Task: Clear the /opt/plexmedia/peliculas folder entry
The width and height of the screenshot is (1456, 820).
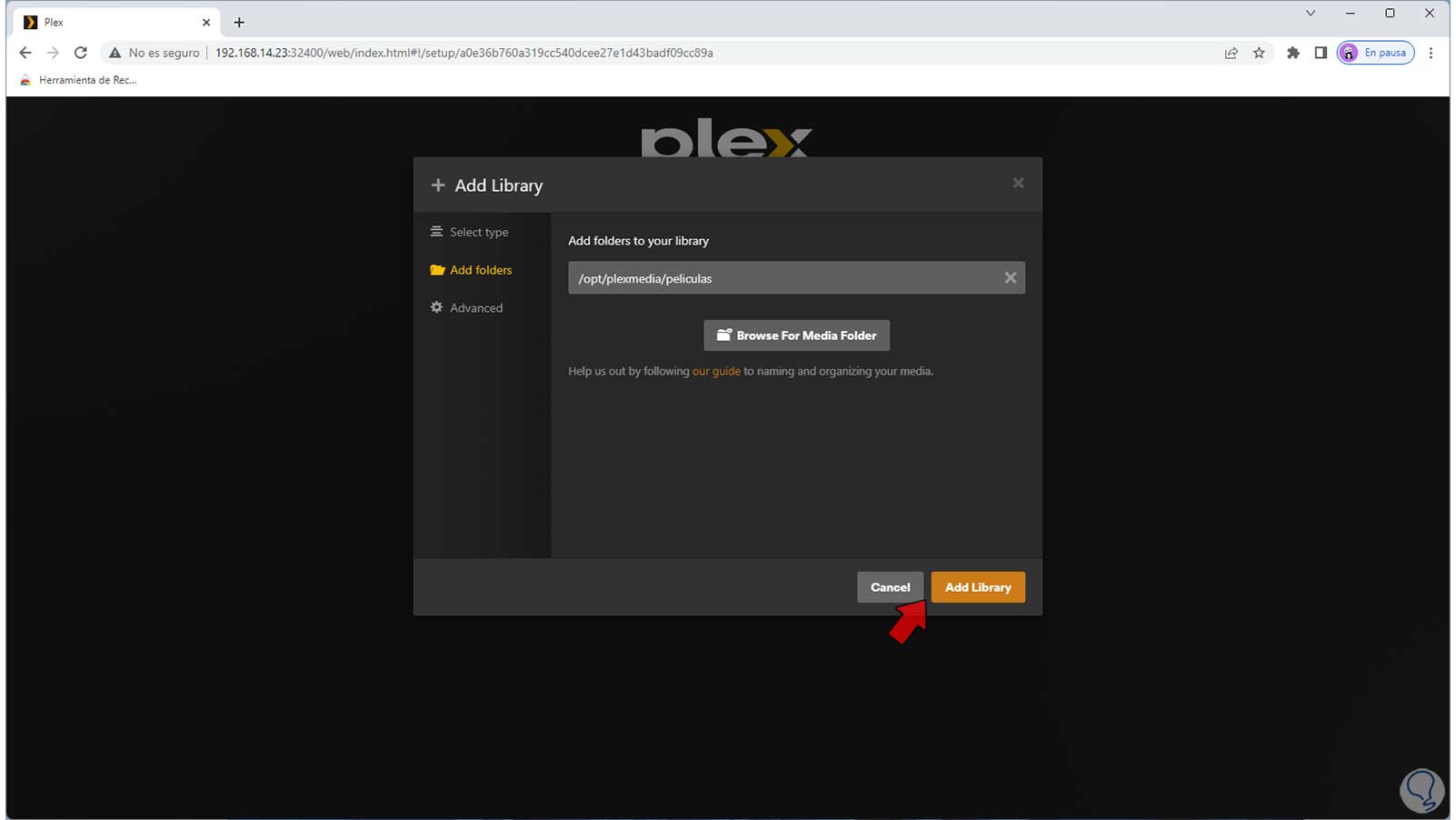Action: [1010, 278]
